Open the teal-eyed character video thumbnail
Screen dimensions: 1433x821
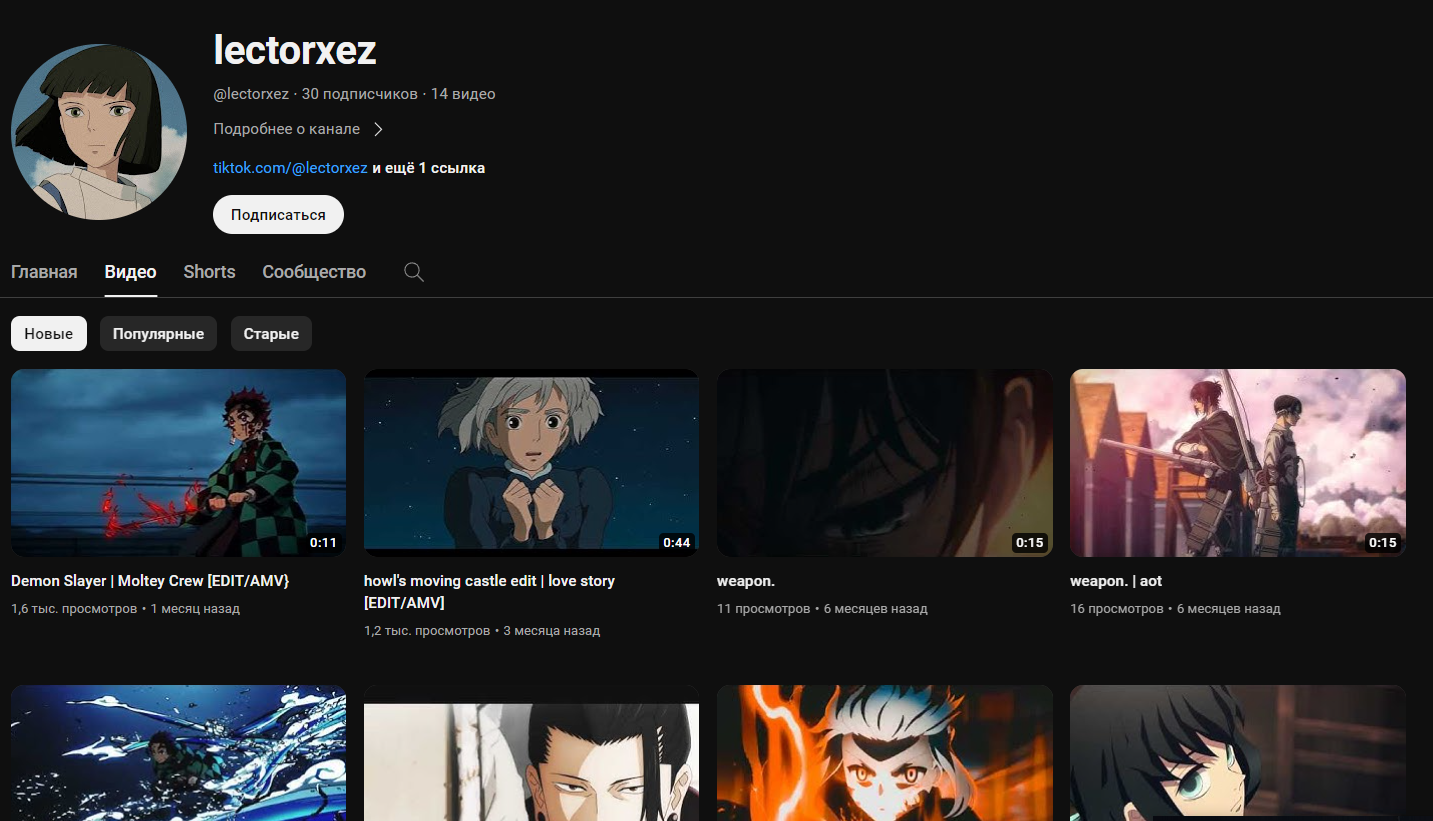(1238, 753)
